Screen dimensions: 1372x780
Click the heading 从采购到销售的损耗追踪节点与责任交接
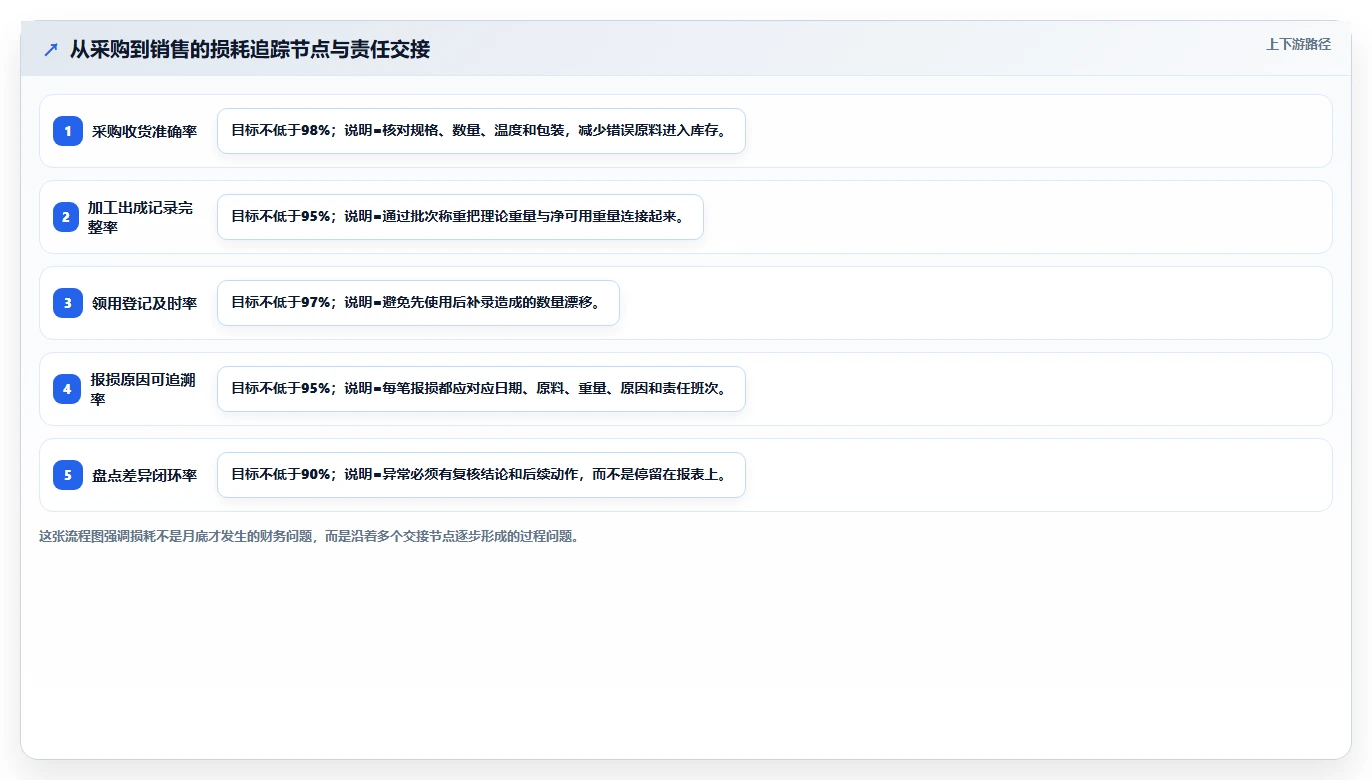click(x=250, y=50)
